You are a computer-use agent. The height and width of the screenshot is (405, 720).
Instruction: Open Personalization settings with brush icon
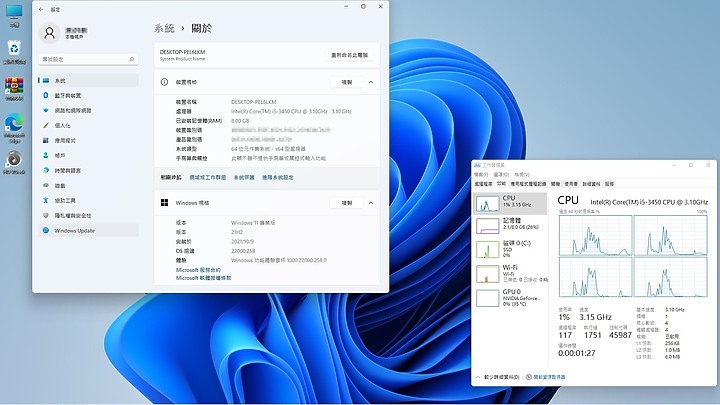(88, 125)
